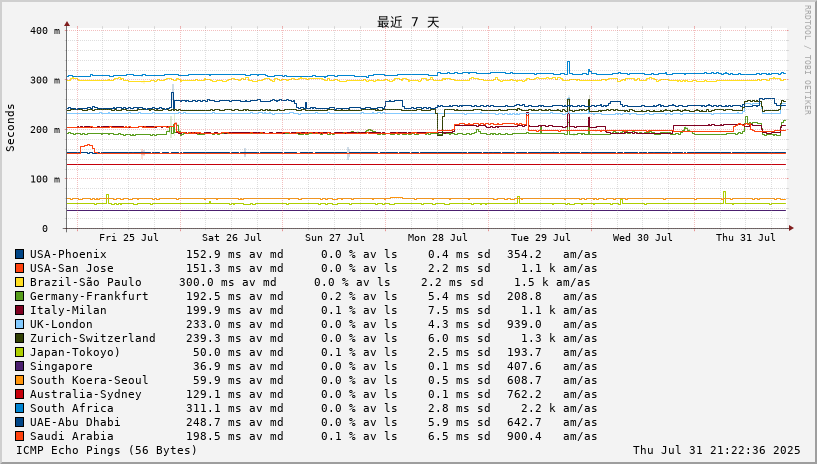Select the South Koera-Seoul legend label
The image size is (817, 464).
pos(89,381)
